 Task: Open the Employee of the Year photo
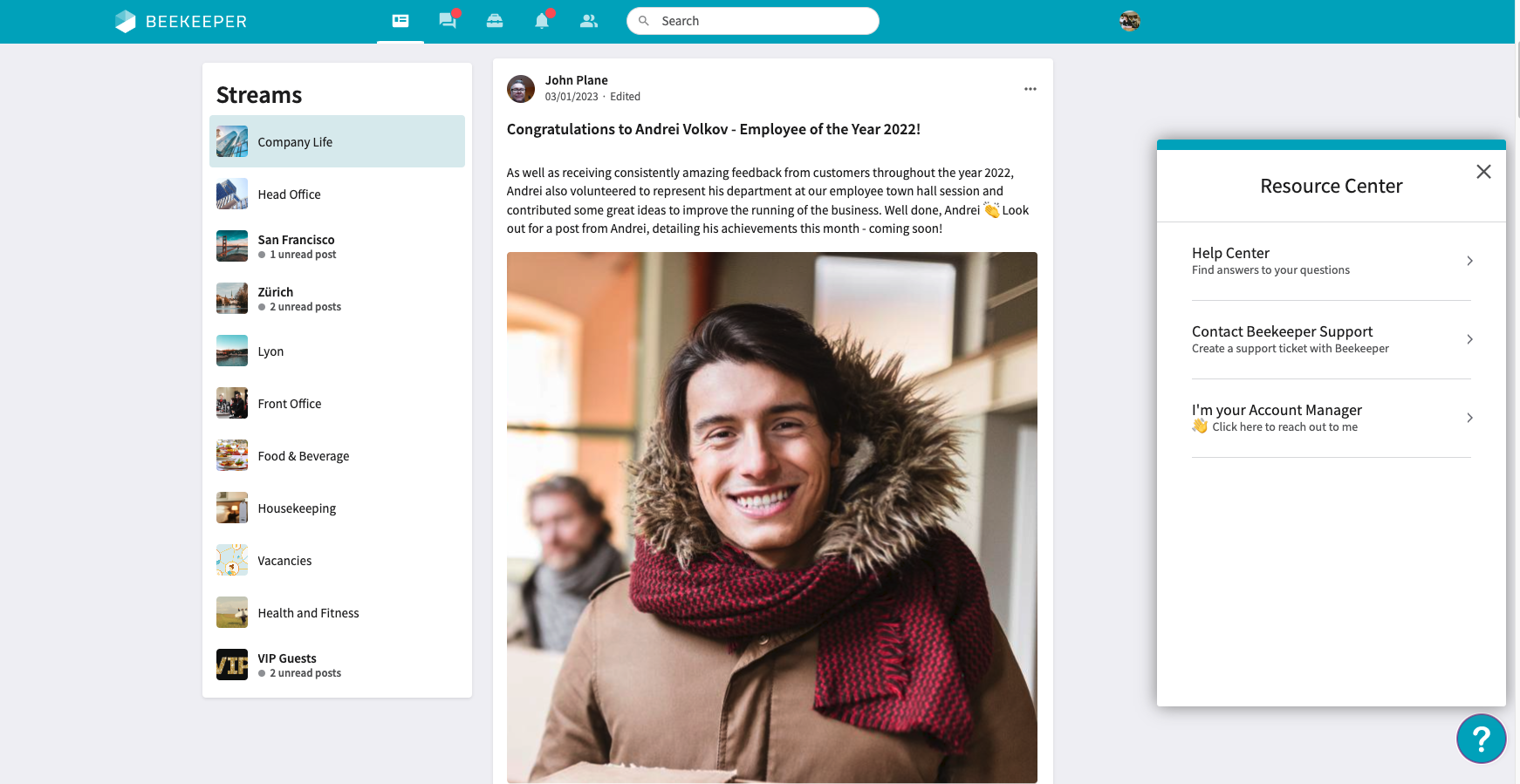click(772, 517)
